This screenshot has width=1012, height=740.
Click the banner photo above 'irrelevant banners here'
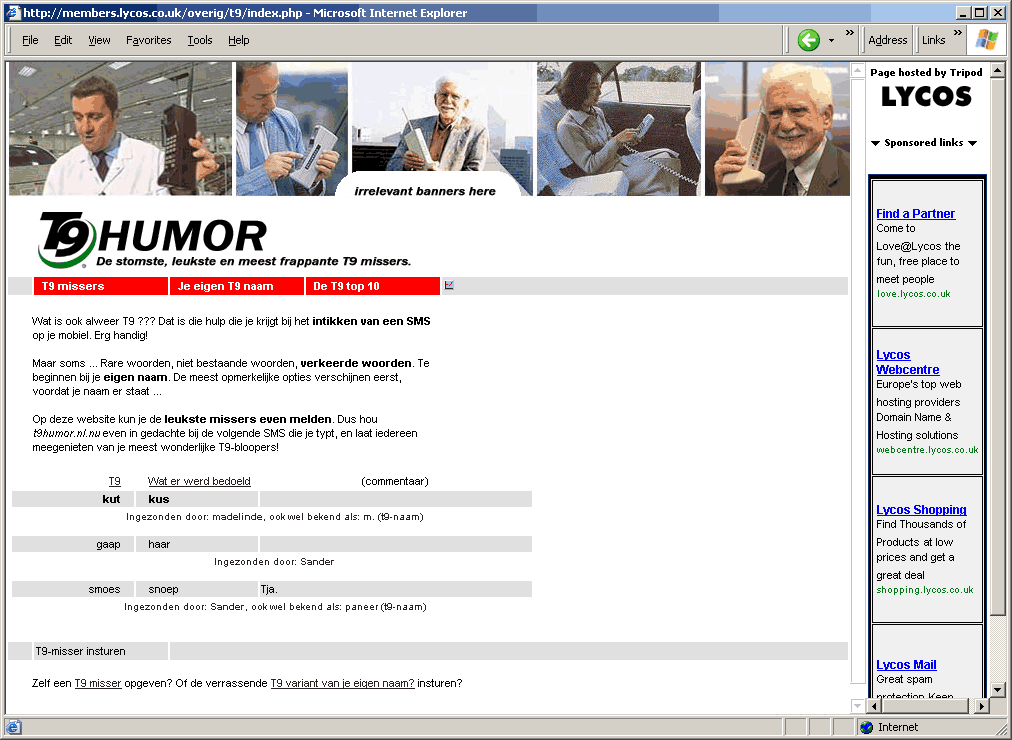pos(442,117)
